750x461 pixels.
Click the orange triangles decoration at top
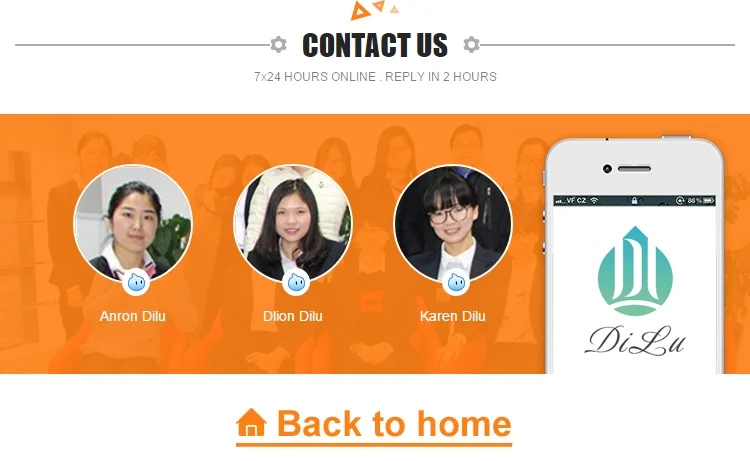tap(374, 10)
